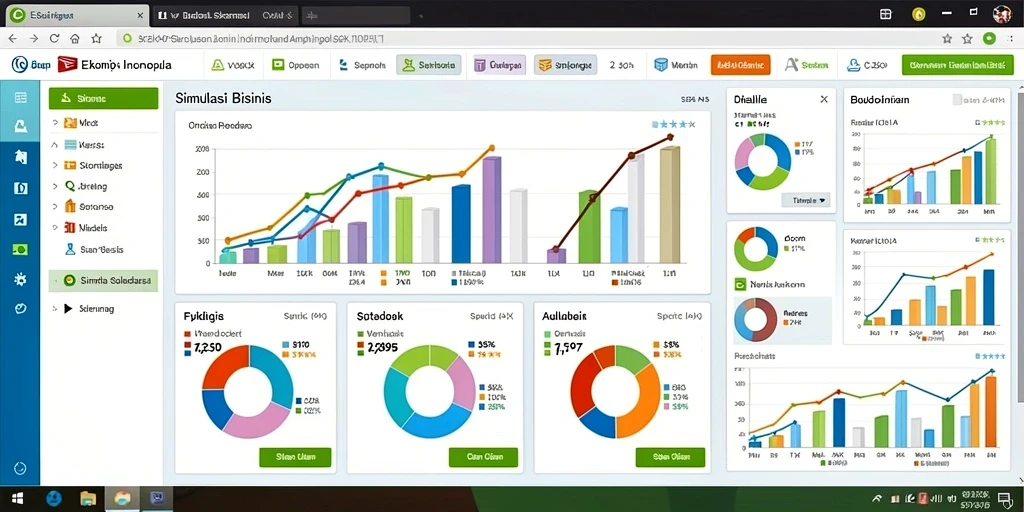Select the Simula Soledarsa radio item
This screenshot has width=1024, height=512.
103,281
